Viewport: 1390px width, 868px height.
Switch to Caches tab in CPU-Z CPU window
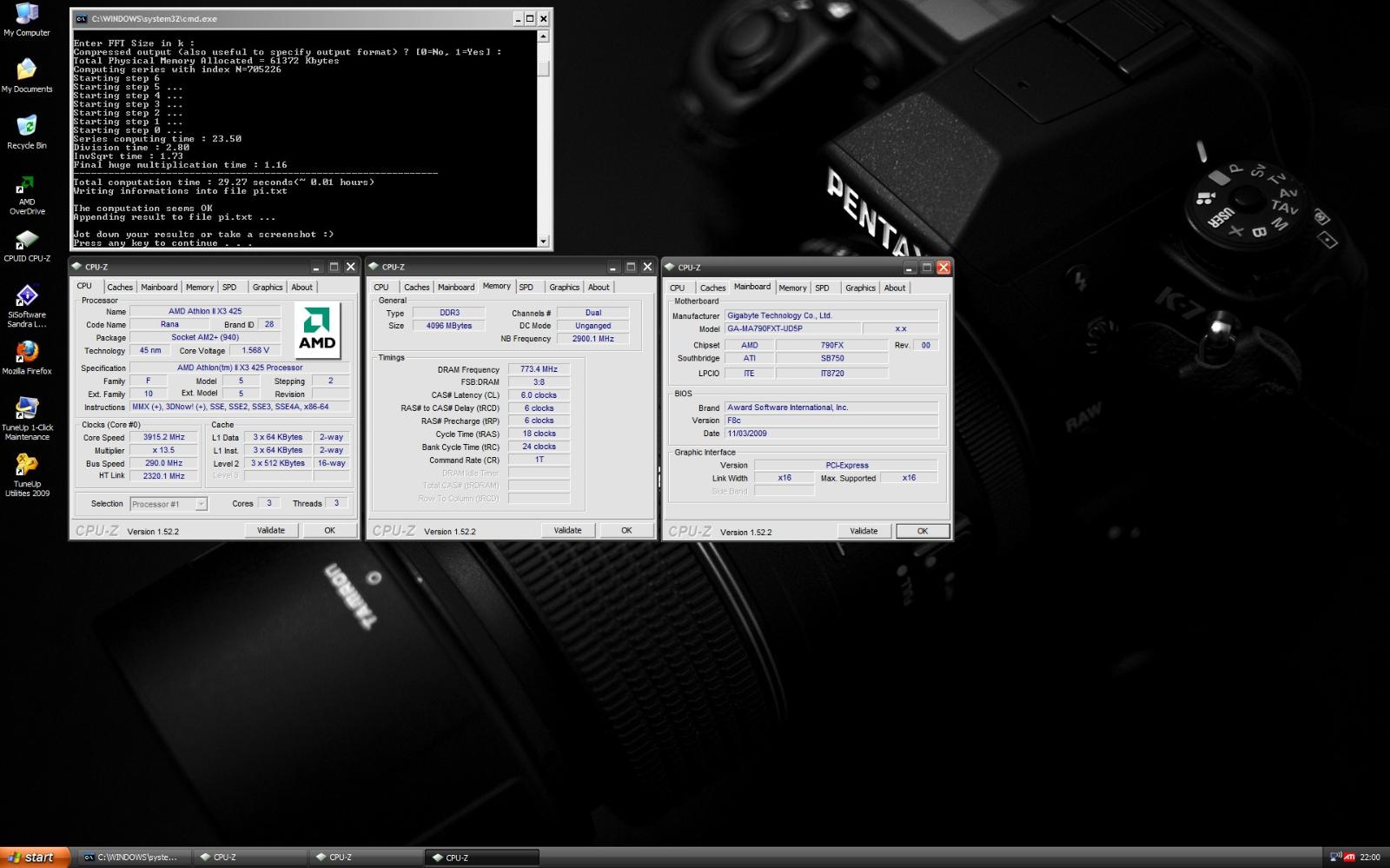pos(120,288)
